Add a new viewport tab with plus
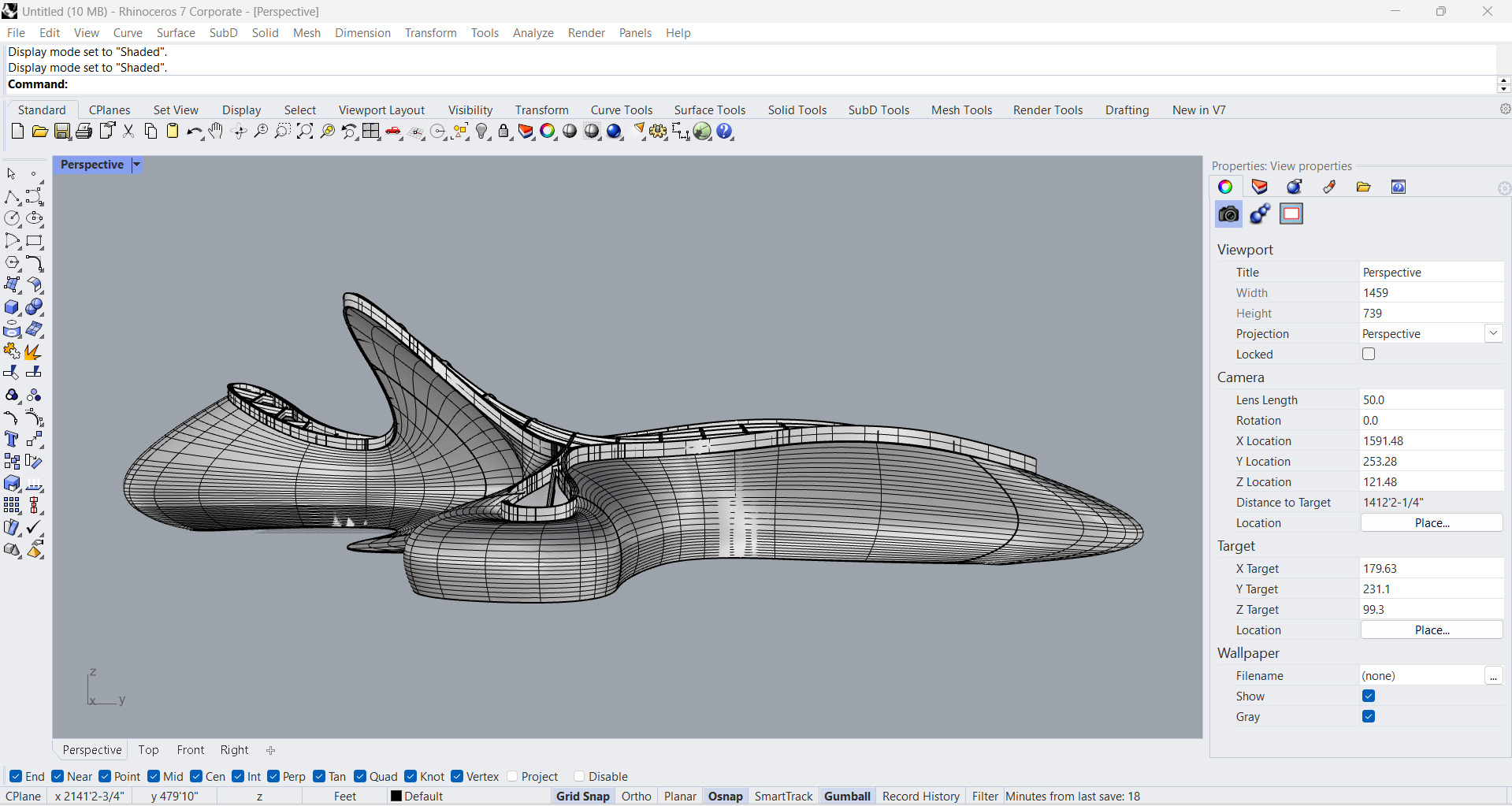The height and width of the screenshot is (806, 1512). (x=270, y=750)
